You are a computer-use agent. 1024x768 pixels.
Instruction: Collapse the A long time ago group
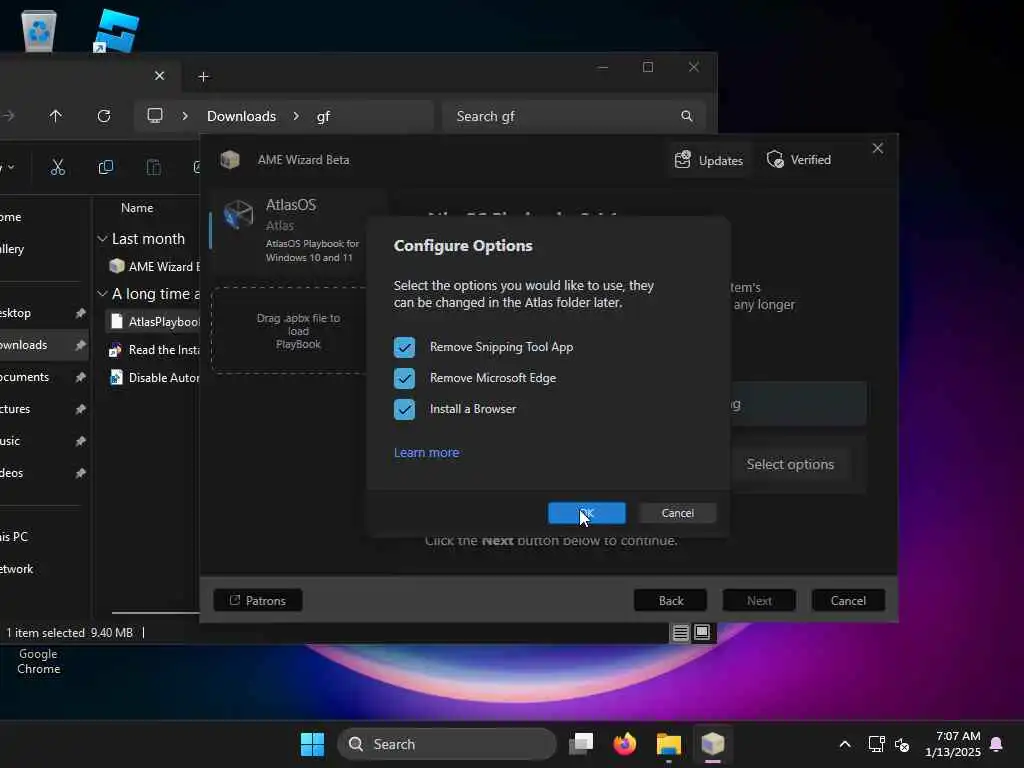103,294
